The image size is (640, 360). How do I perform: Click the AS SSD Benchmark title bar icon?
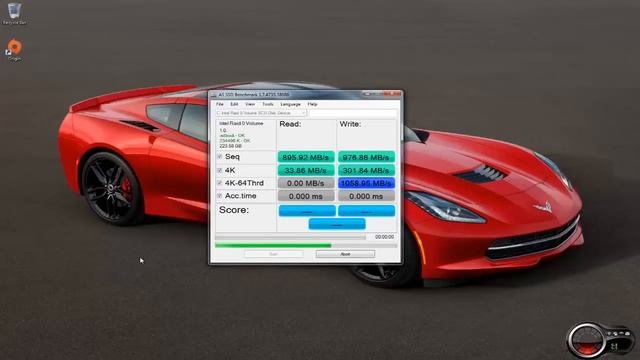click(213, 95)
